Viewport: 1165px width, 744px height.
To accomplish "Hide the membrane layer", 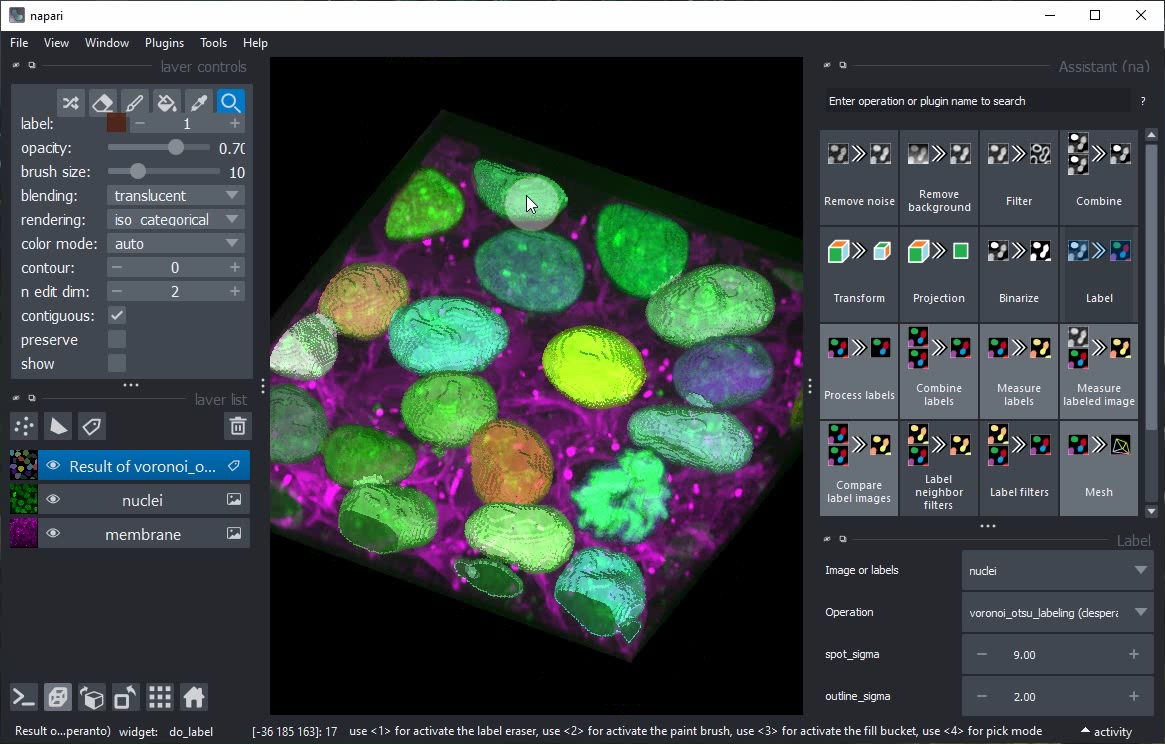I will click(x=53, y=534).
